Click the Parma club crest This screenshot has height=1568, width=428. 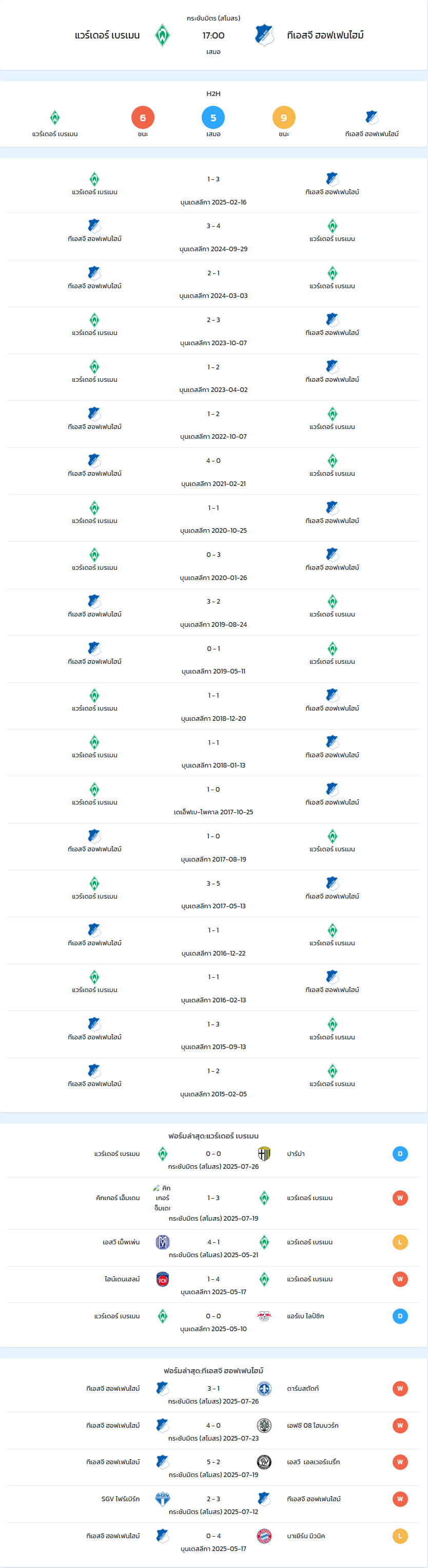(264, 1153)
